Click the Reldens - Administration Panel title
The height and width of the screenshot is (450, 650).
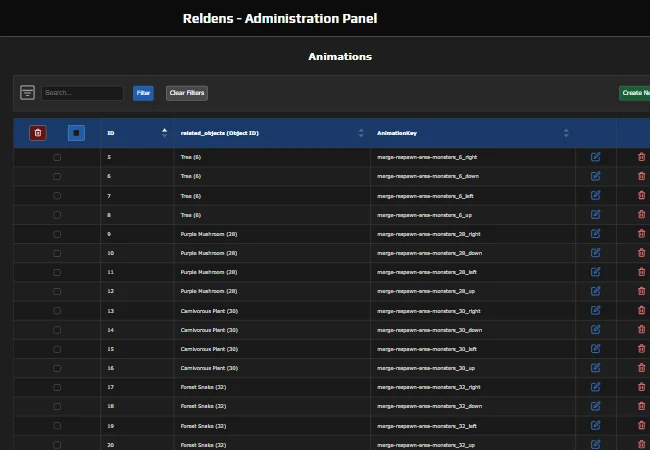click(x=280, y=19)
